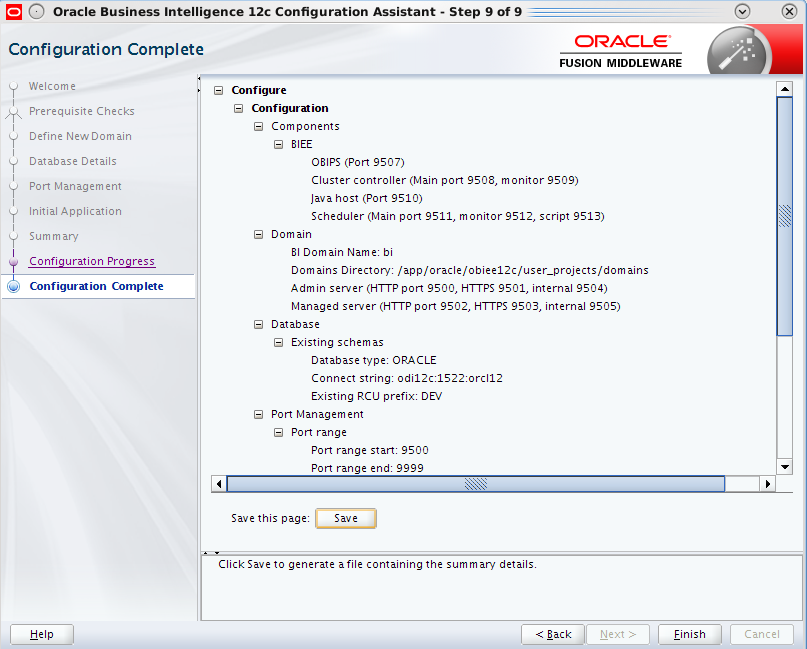
Task: Close the Configuration Assistant window
Action: click(x=789, y=11)
